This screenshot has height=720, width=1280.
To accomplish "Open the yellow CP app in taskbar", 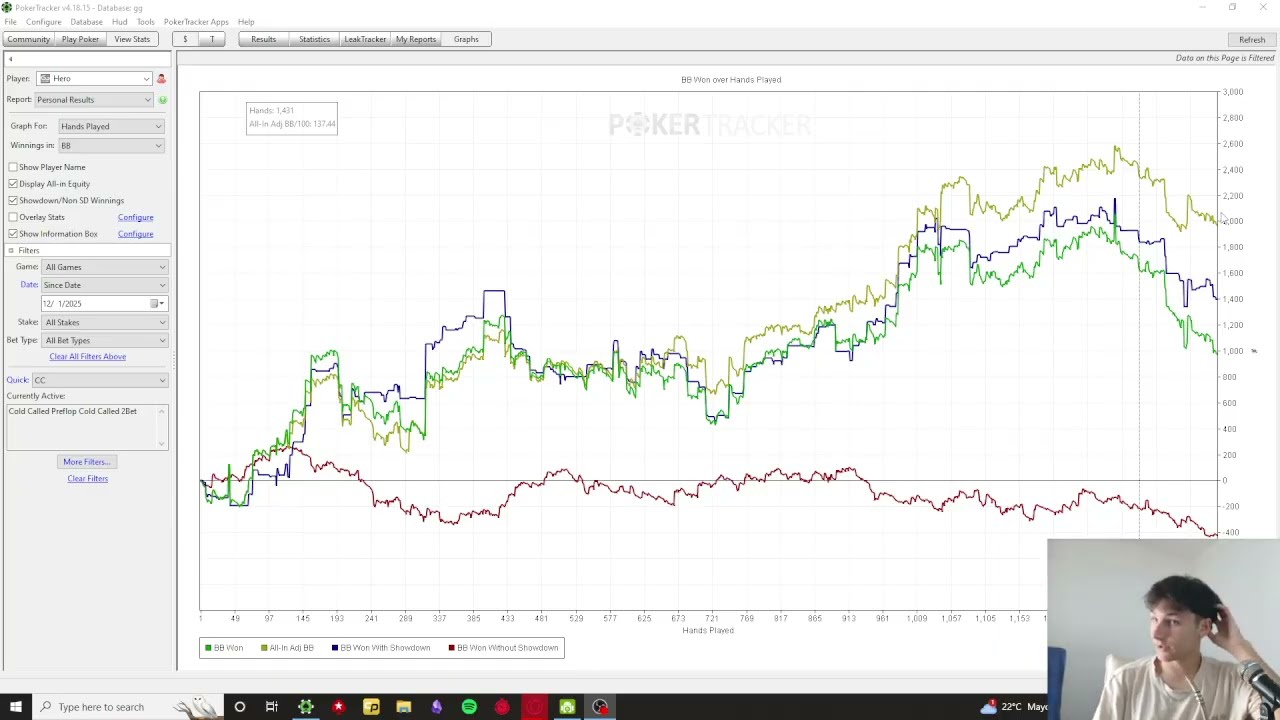I will [x=371, y=707].
